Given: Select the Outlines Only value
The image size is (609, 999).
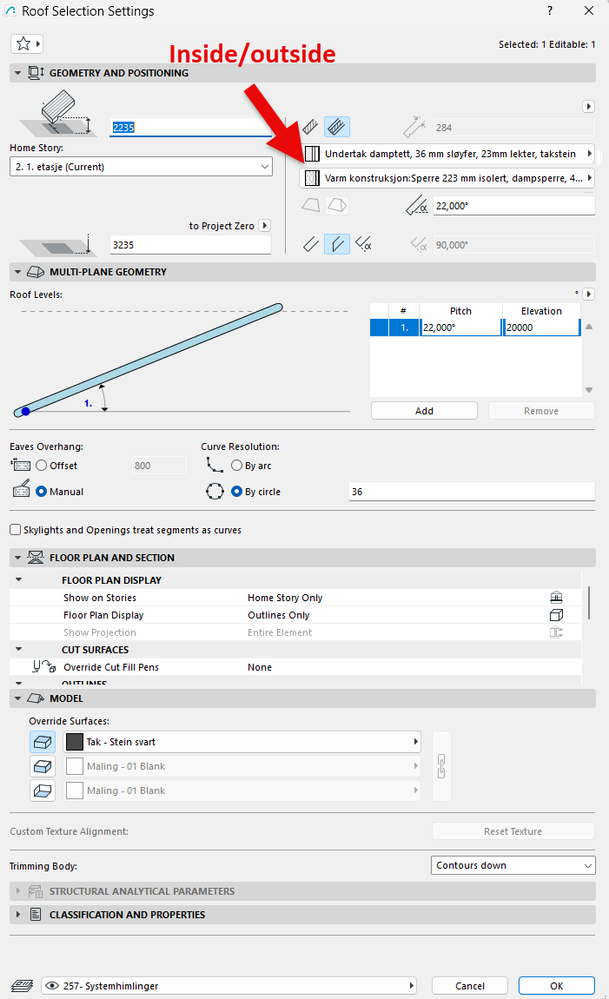Looking at the screenshot, I should click(x=278, y=615).
